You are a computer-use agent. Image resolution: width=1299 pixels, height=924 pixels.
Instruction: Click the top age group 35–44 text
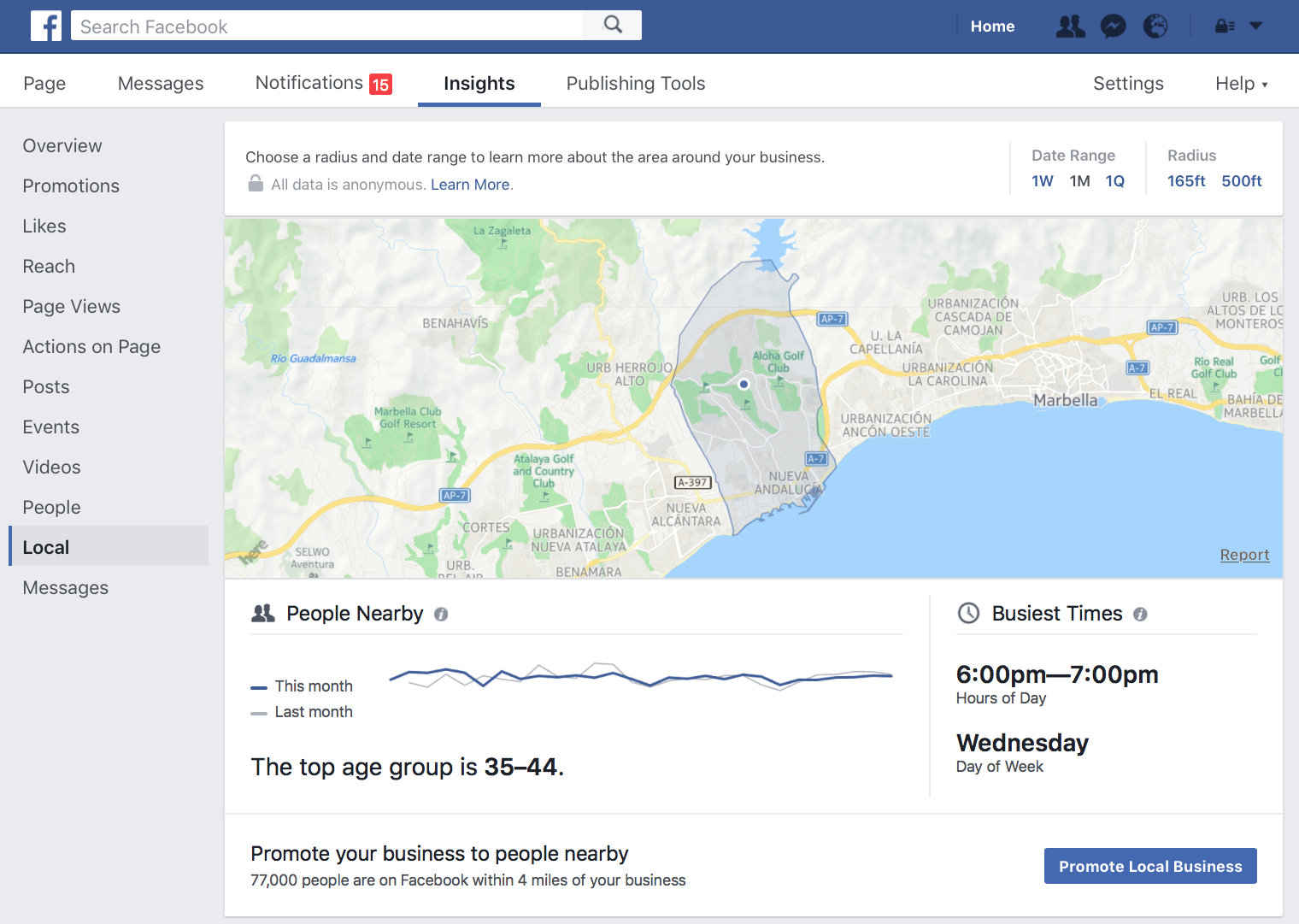click(408, 767)
